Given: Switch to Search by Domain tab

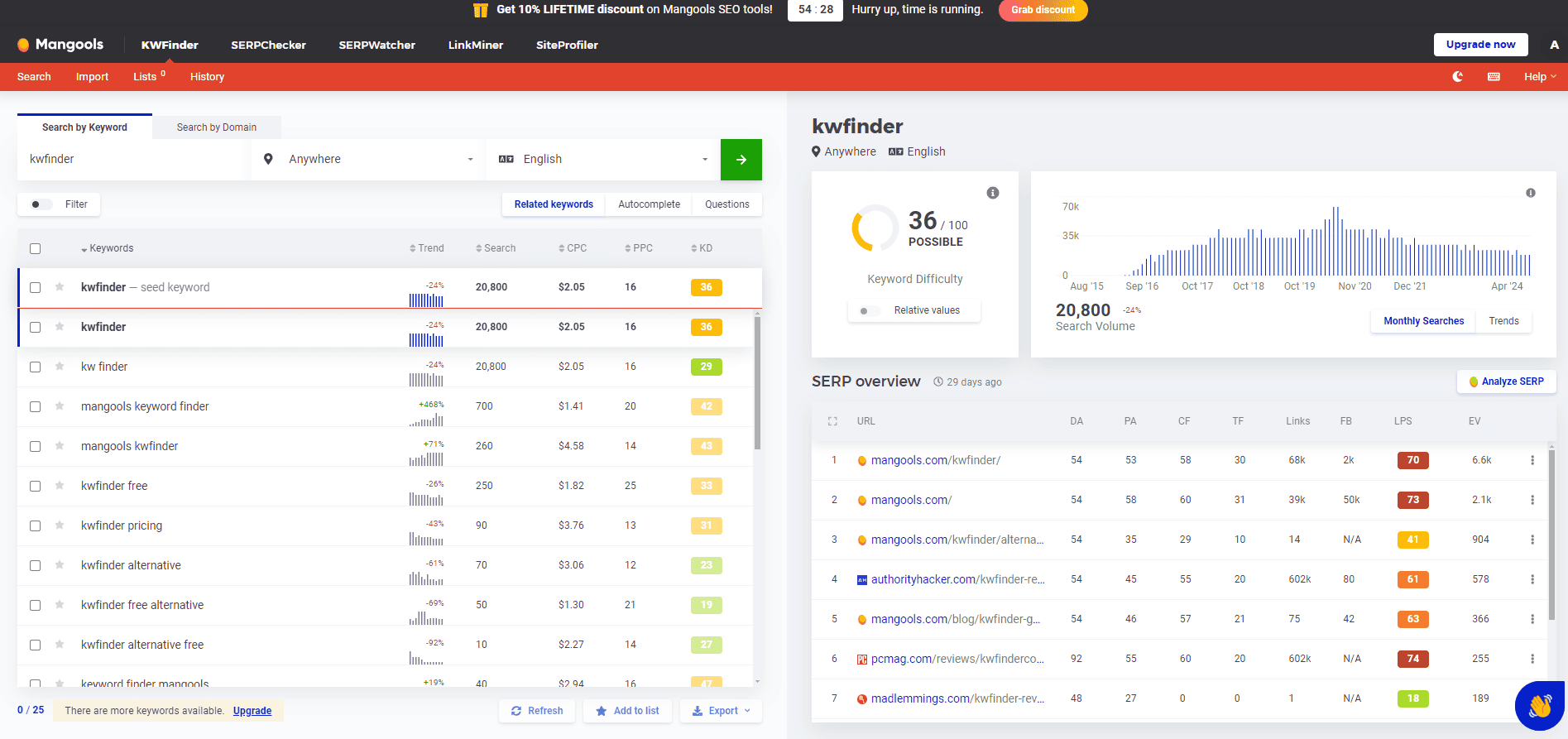Looking at the screenshot, I should pyautogui.click(x=217, y=127).
